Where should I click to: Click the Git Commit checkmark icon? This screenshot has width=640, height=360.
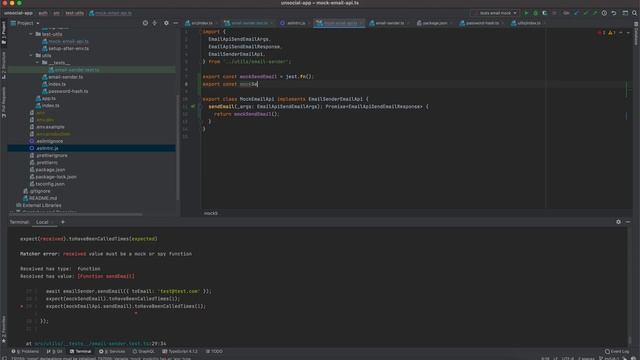[586, 13]
